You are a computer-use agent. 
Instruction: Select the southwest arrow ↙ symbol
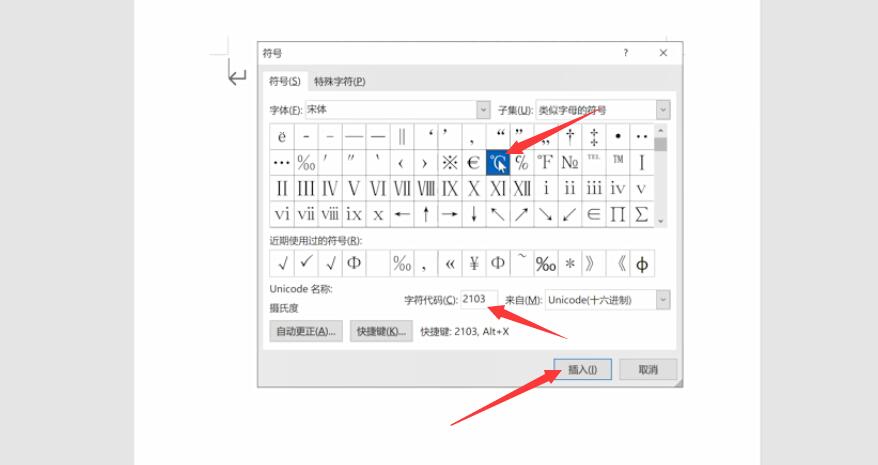(x=570, y=214)
